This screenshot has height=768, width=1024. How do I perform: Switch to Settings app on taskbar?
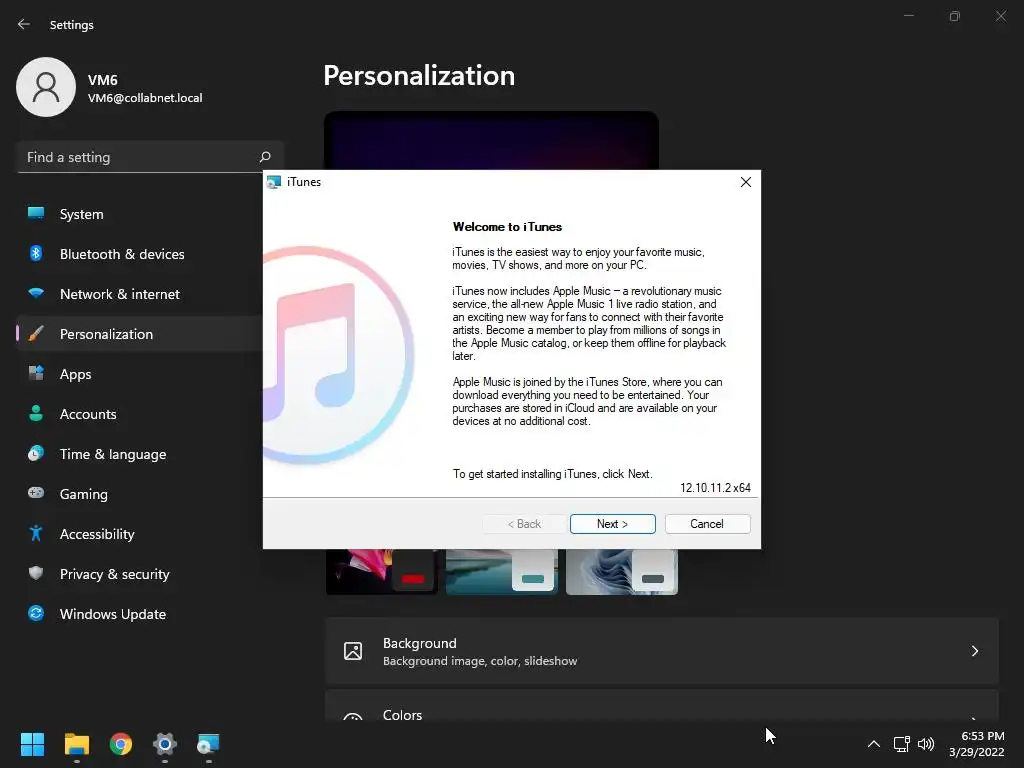pyautogui.click(x=165, y=744)
